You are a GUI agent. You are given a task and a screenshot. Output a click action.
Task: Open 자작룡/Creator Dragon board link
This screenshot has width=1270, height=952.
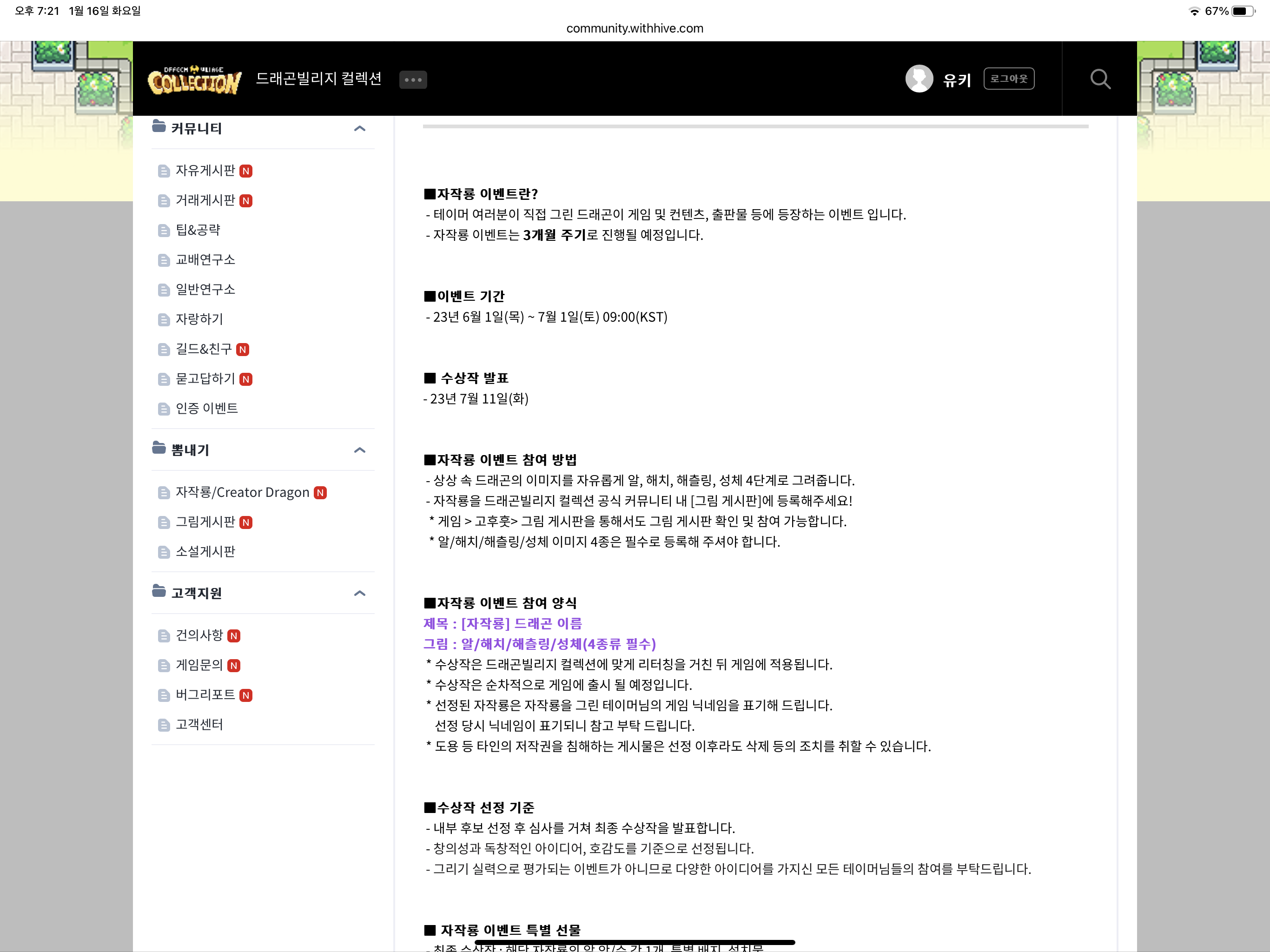pos(242,493)
